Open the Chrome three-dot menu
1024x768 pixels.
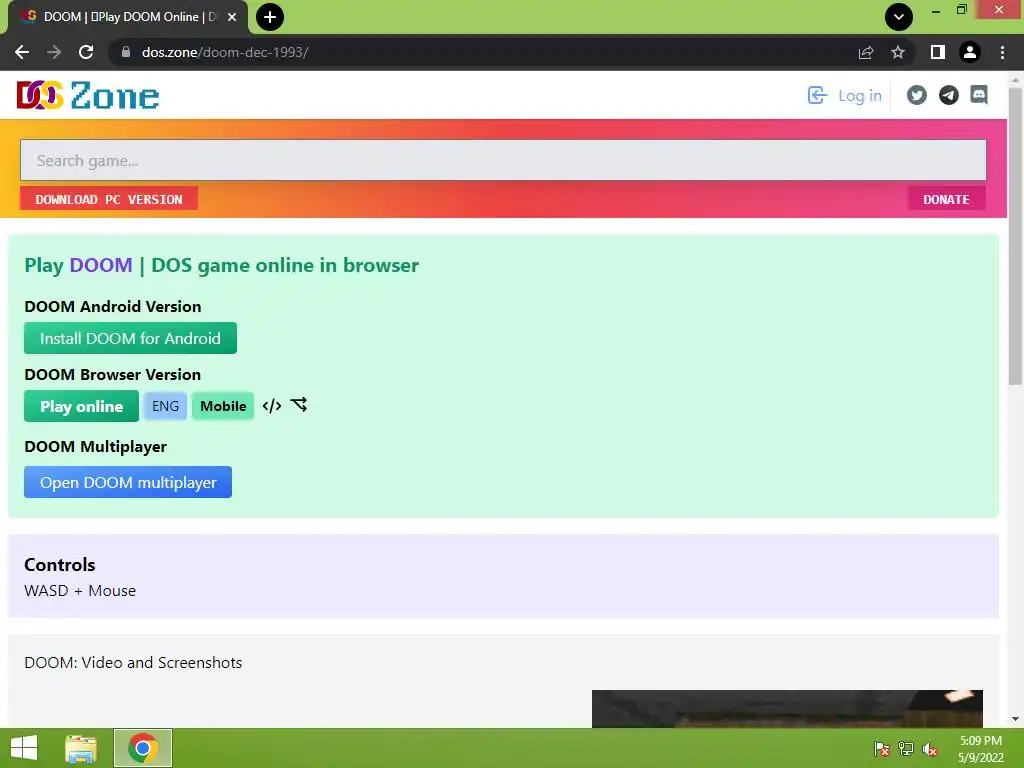(1002, 52)
